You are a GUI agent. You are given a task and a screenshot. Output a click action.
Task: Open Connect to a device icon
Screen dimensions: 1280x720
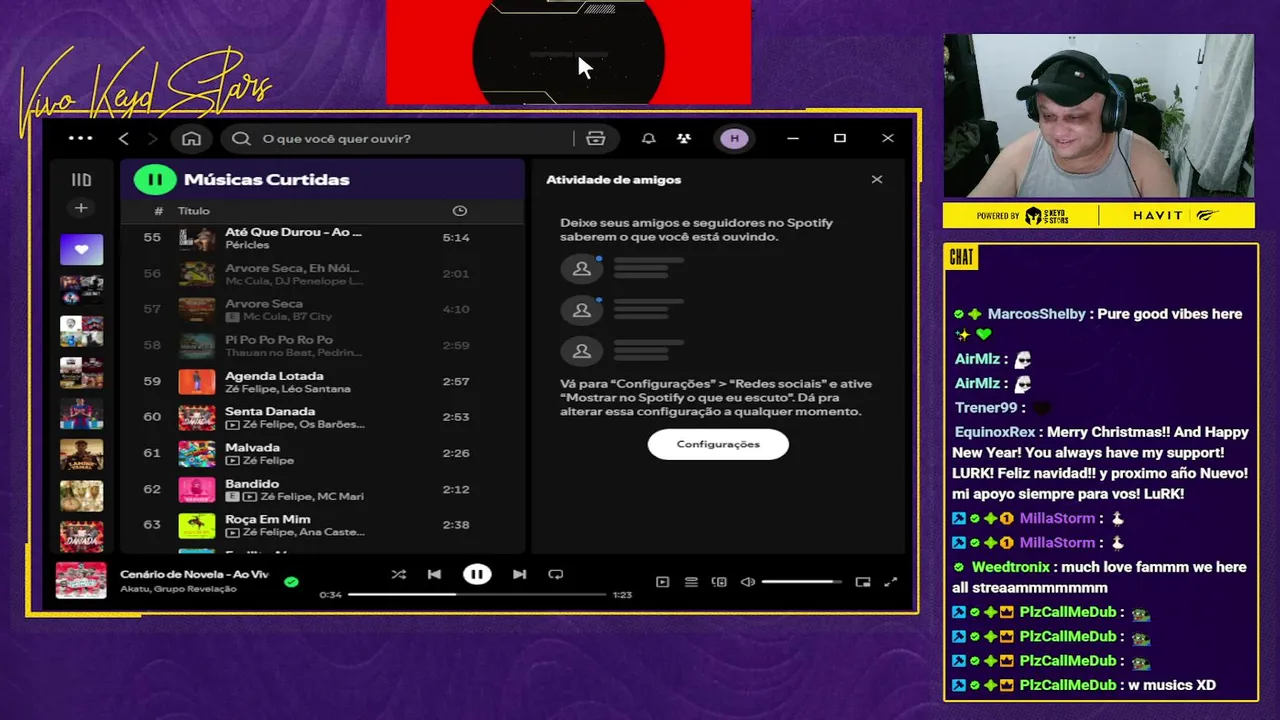pos(719,582)
